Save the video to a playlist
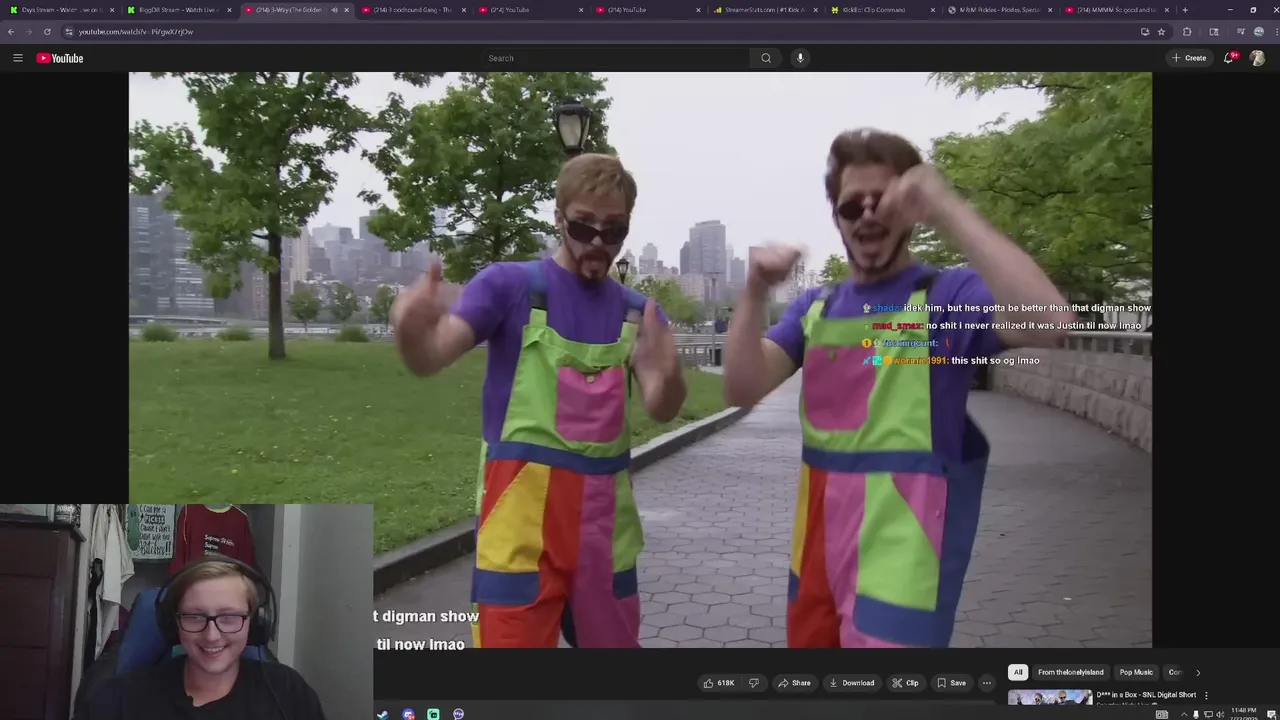The width and height of the screenshot is (1280, 720). [x=951, y=683]
